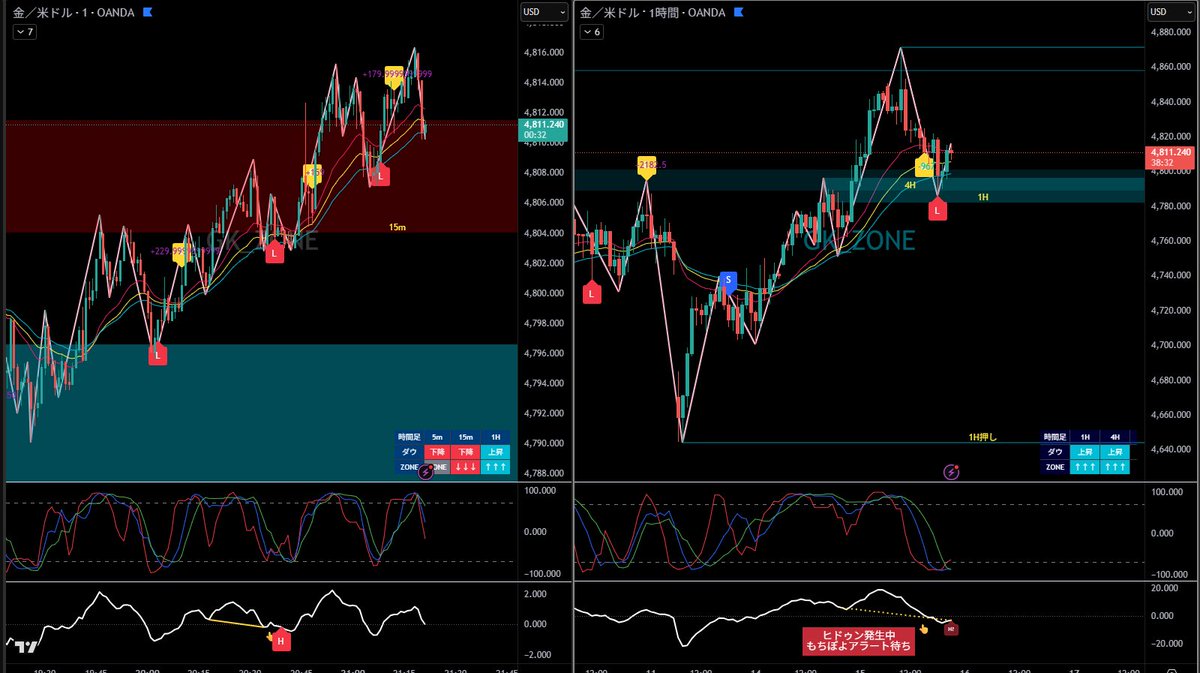The width and height of the screenshot is (1200, 673).
Task: Click yellow +179 signal marker near chart top
Action: click(394, 79)
